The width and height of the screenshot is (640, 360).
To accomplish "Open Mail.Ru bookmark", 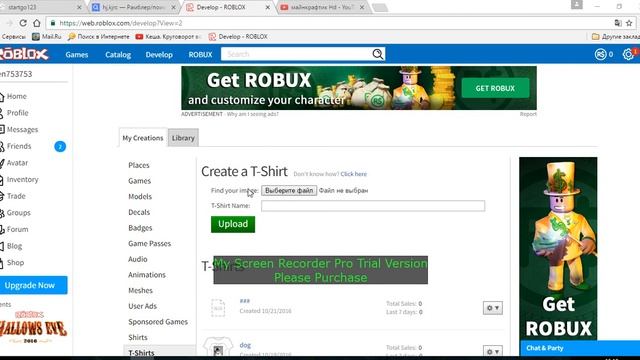I will 47,37.
